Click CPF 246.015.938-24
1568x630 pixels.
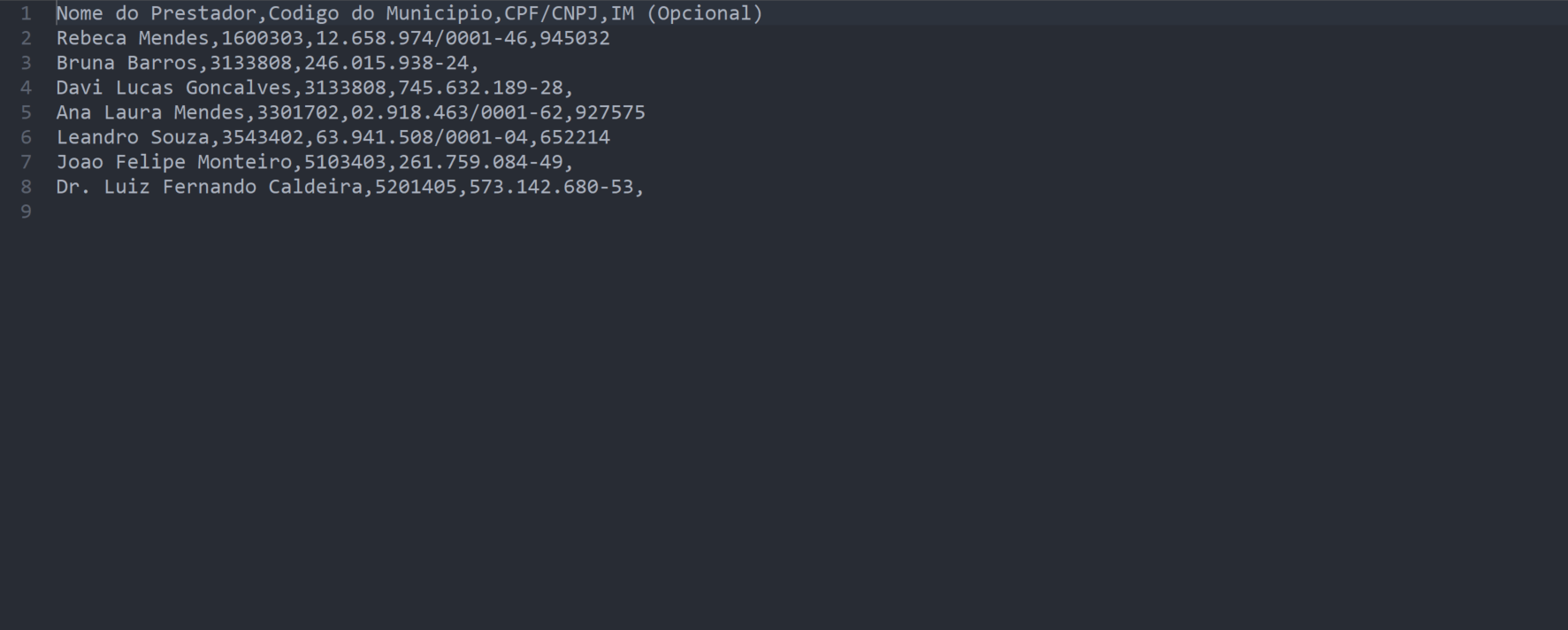(386, 63)
